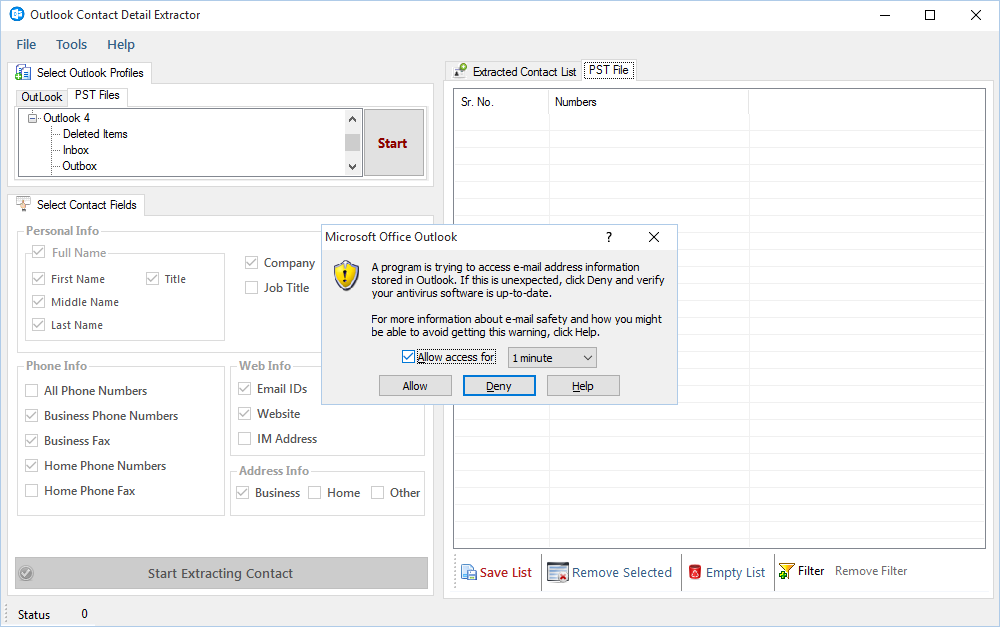1000x627 pixels.
Task: Select the PST File tab
Action: (x=608, y=70)
